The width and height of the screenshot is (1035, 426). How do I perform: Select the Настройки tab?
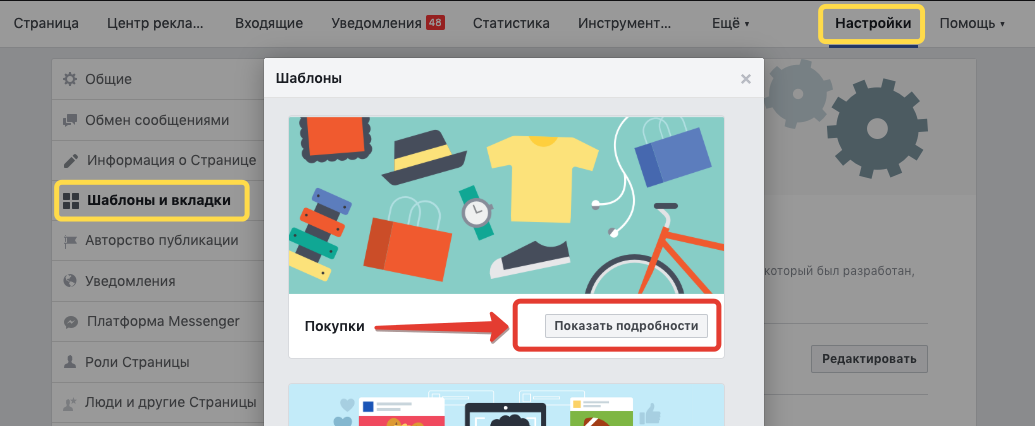tap(873, 24)
